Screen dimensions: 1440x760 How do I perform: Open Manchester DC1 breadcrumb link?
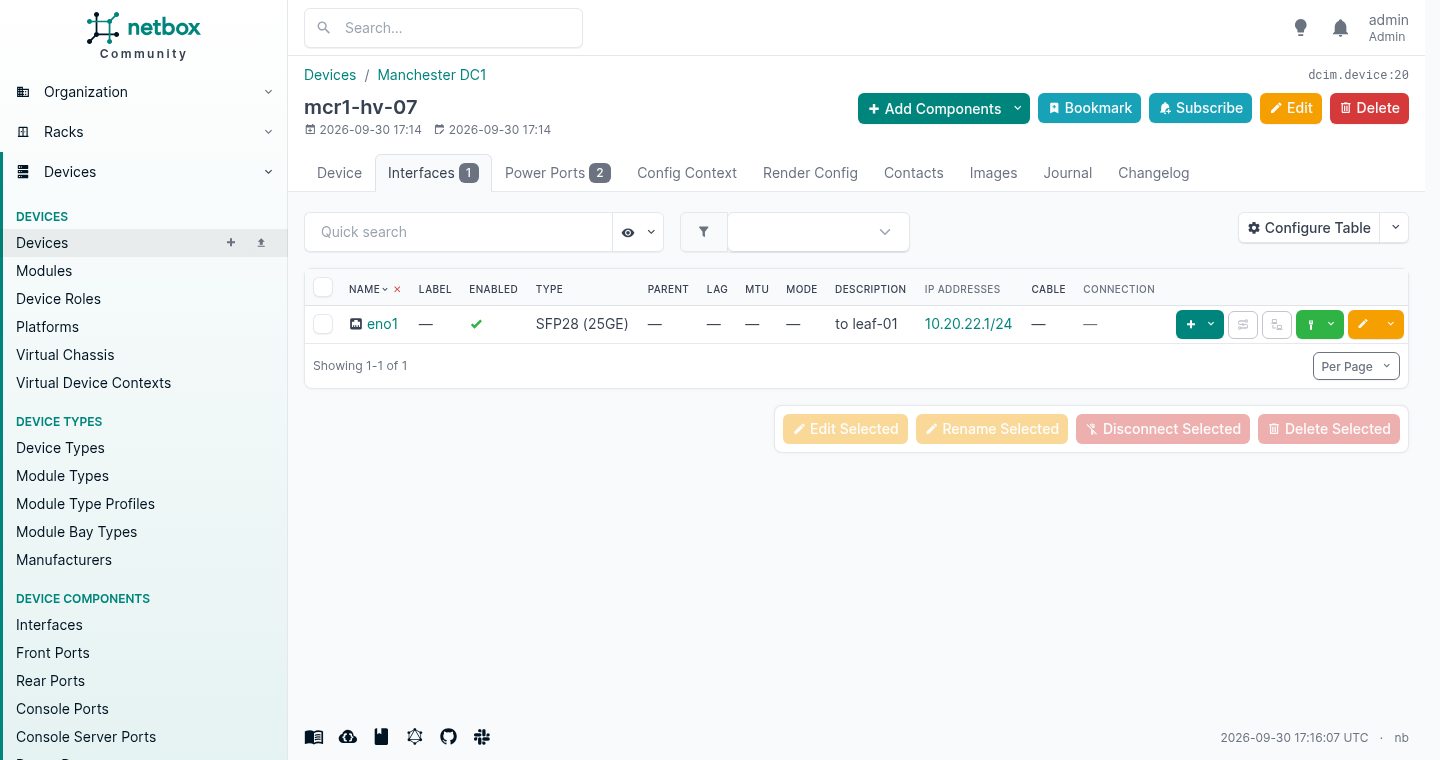(x=432, y=75)
